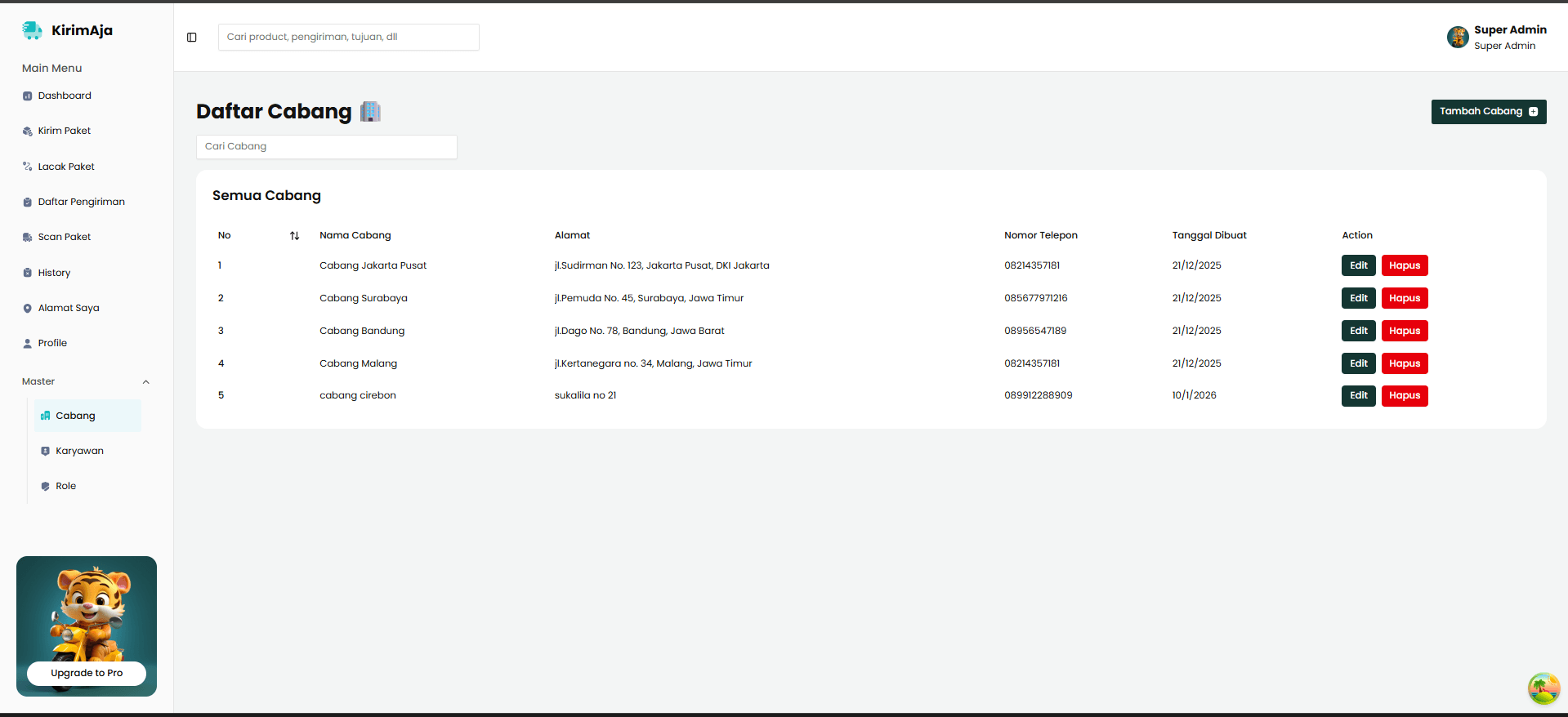Delete Cabang Malang with Hapus button
This screenshot has width=1568, height=717.
(x=1405, y=363)
